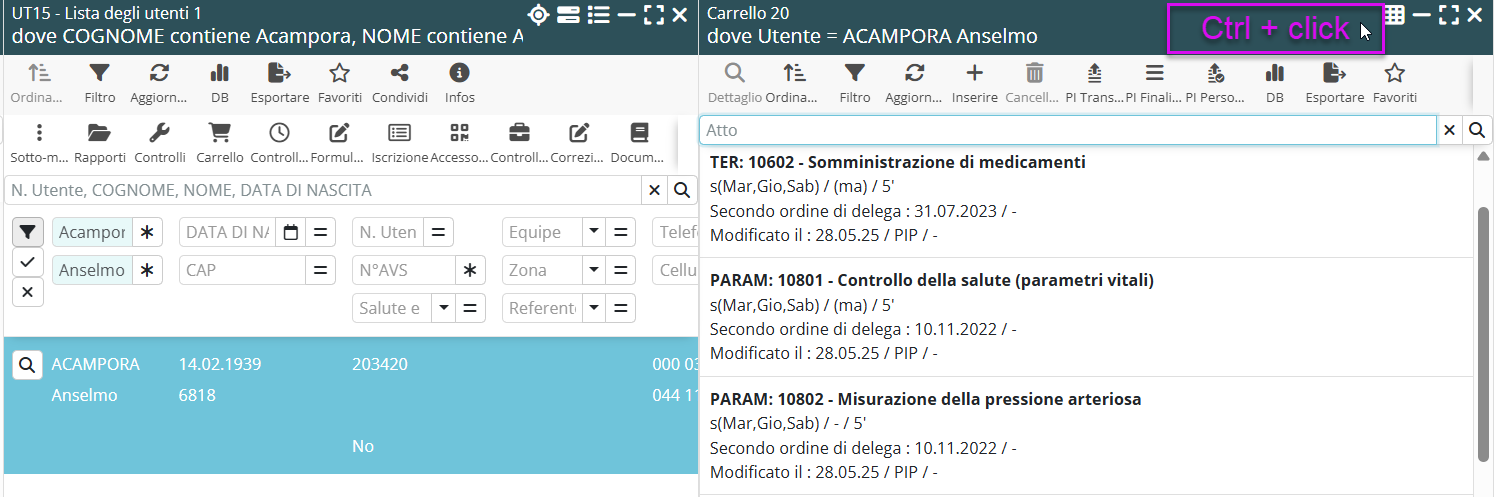Click the Atto search input field
Screen dimensions: 1496x497
[1068, 130]
